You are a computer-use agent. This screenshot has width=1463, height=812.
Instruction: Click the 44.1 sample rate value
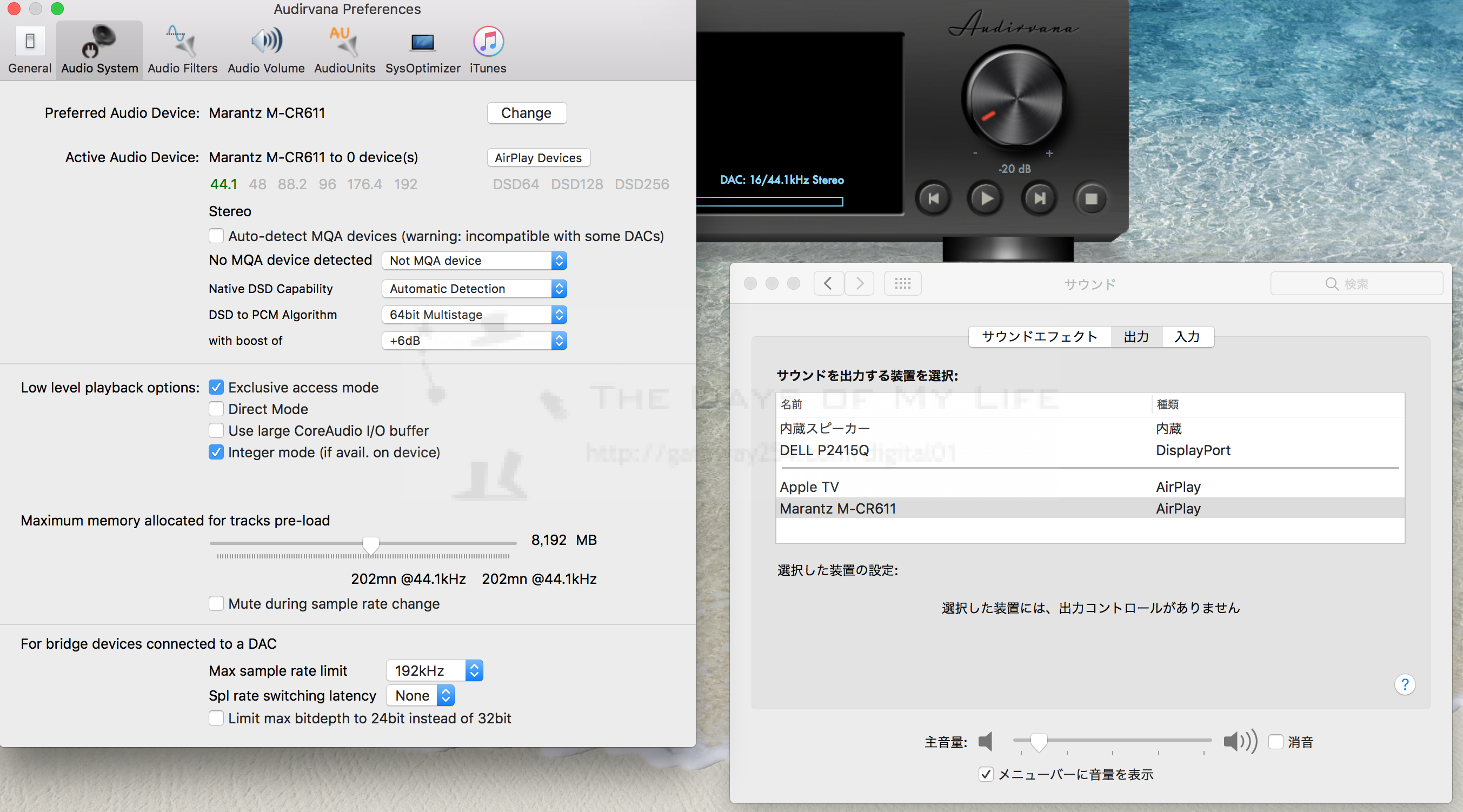223,184
